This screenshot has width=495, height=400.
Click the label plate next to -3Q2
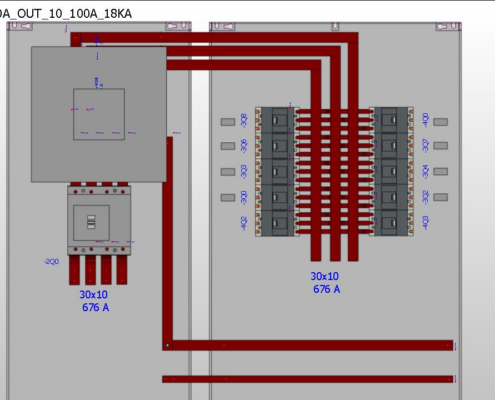coord(440,197)
